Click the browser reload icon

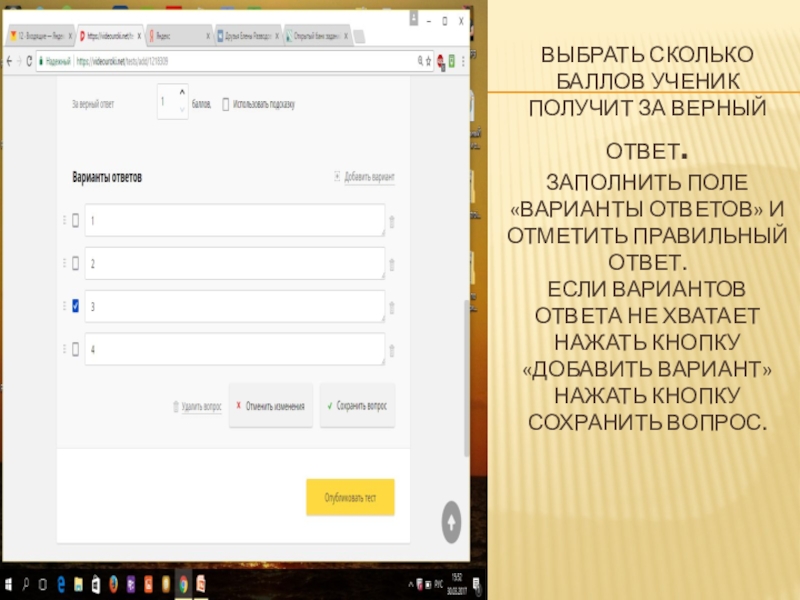click(x=29, y=61)
